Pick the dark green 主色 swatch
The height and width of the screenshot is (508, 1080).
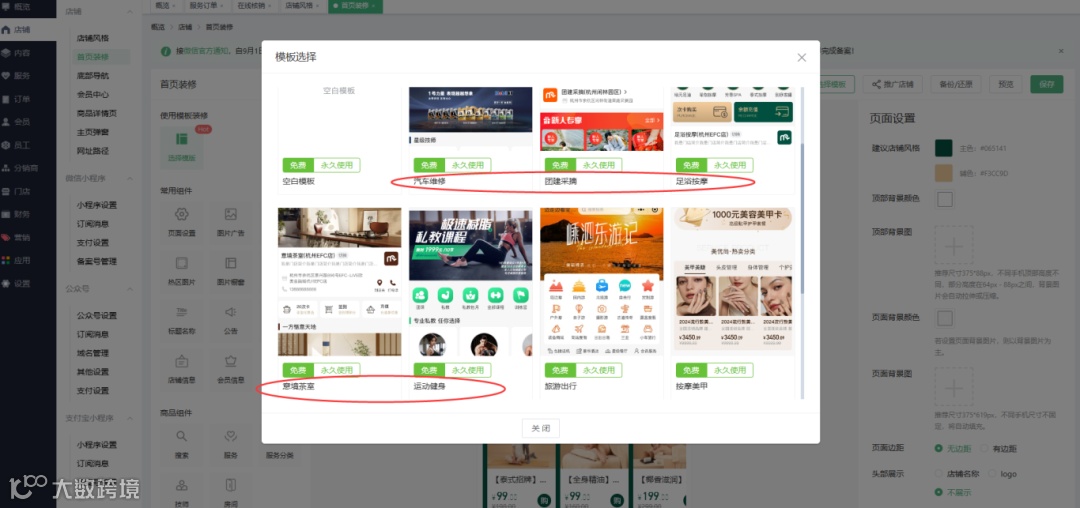click(944, 148)
